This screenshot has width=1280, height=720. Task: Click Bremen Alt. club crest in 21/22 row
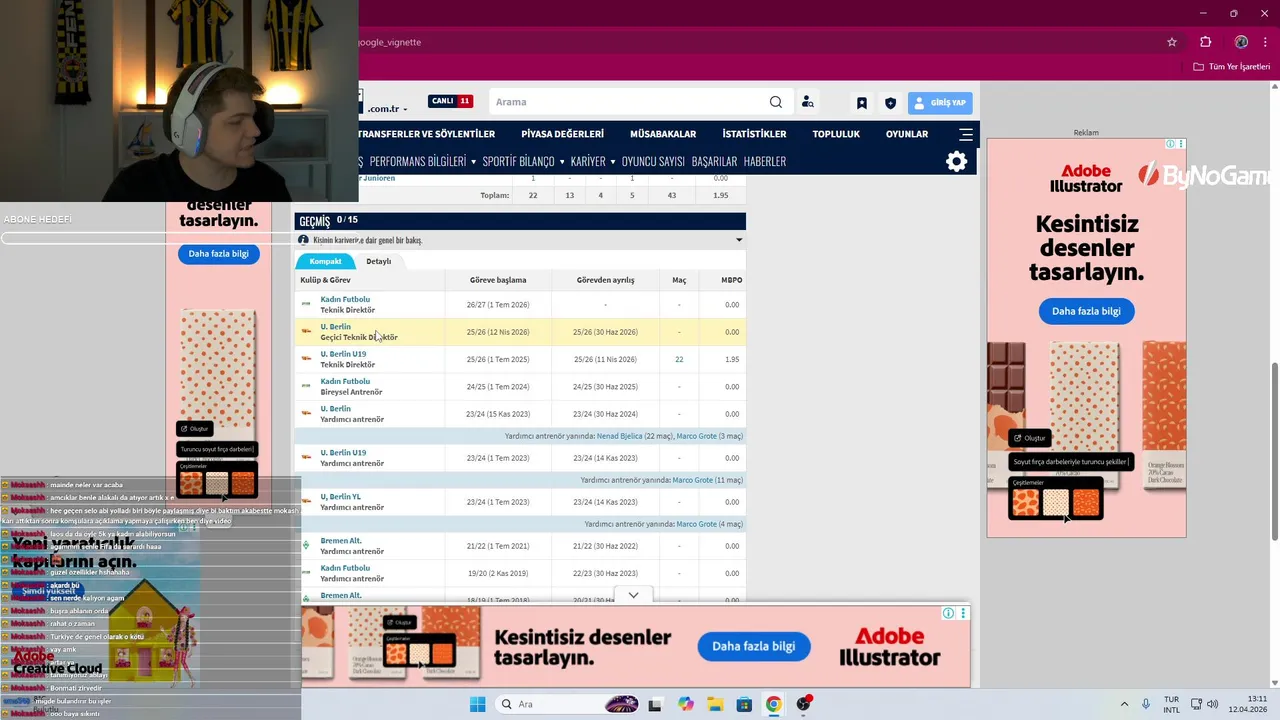(x=306, y=545)
